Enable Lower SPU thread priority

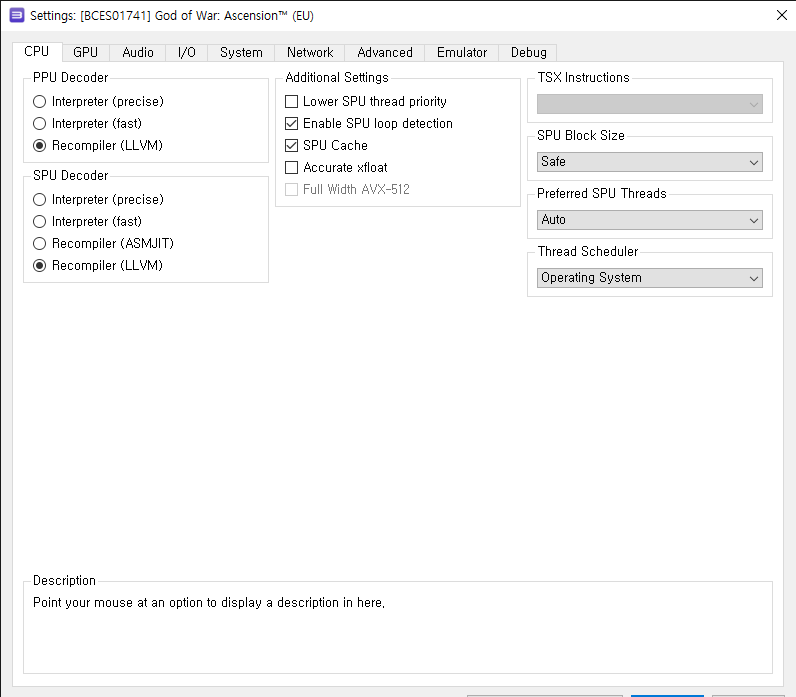tap(366, 102)
